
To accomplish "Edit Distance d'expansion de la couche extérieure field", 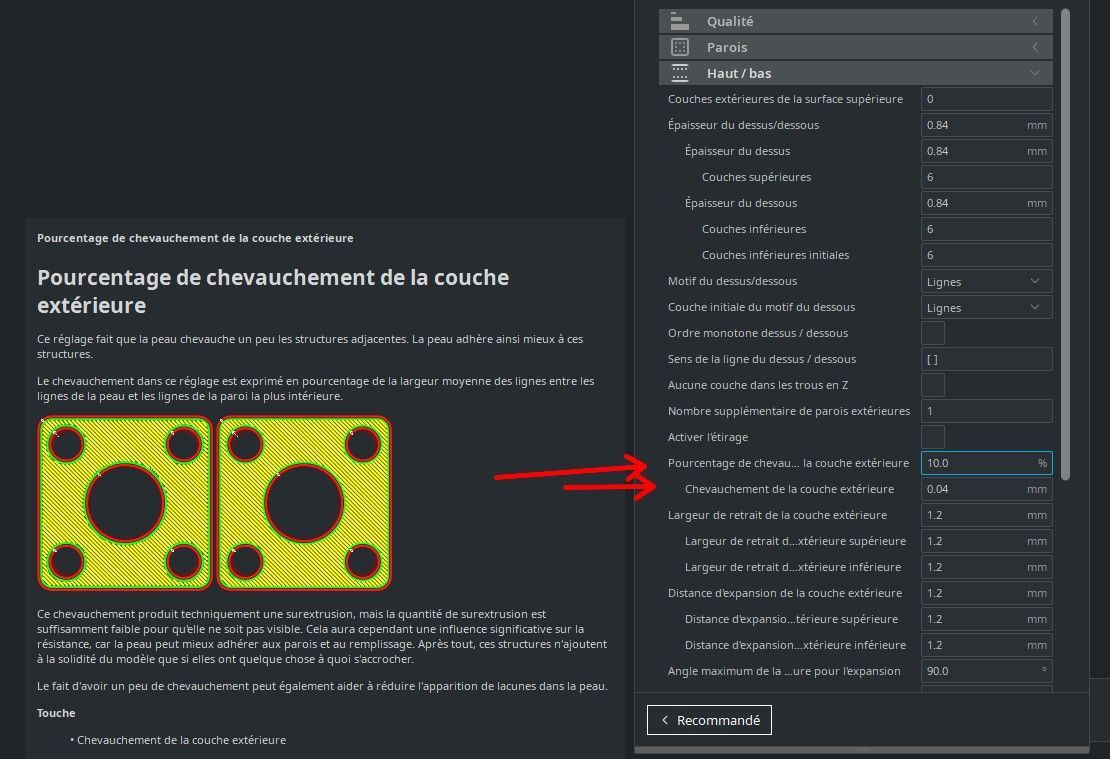I will (x=986, y=593).
